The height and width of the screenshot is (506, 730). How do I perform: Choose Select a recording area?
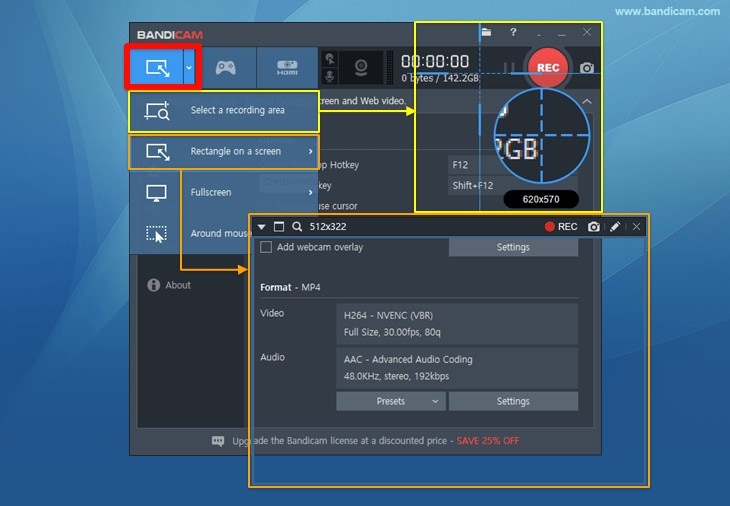pyautogui.click(x=224, y=111)
